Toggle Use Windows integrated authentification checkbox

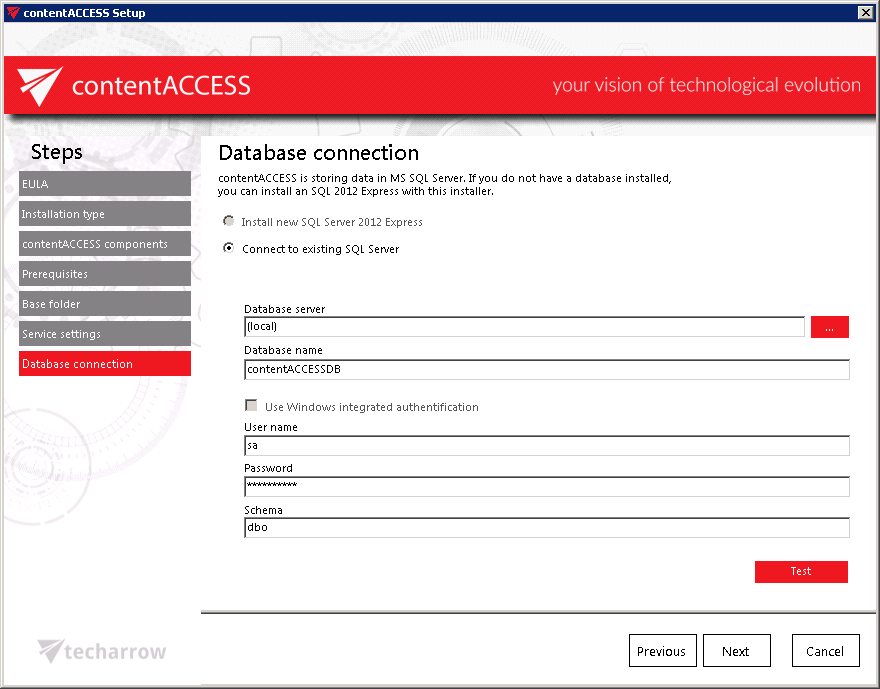tap(251, 405)
